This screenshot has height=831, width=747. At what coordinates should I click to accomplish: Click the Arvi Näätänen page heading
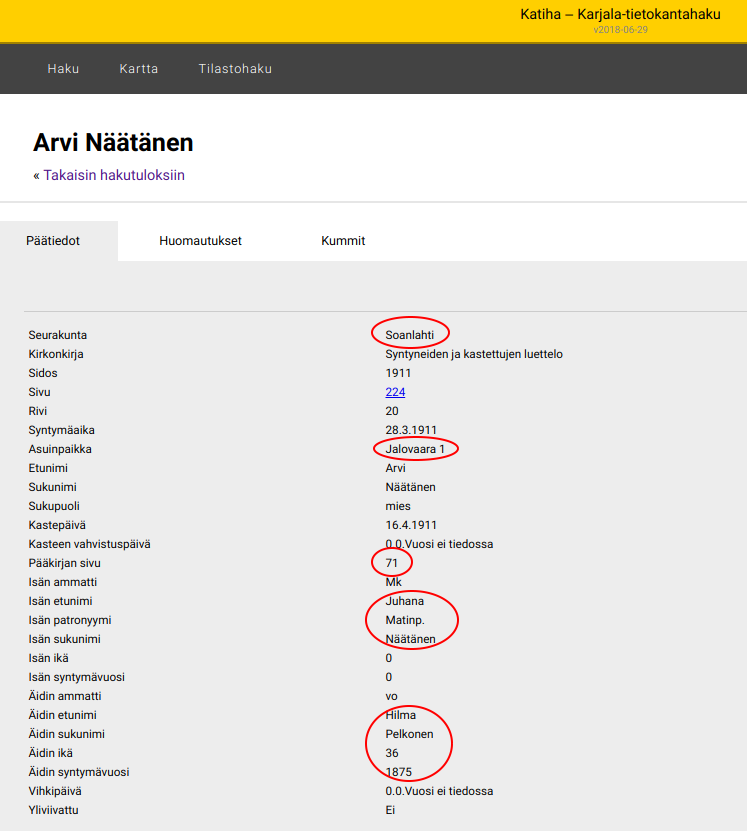pos(113,143)
